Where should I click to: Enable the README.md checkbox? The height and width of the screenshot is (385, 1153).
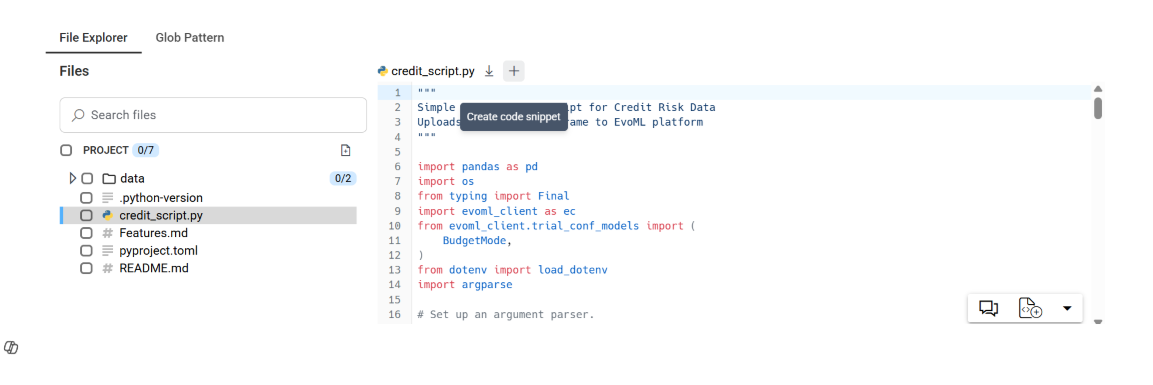[x=86, y=268]
